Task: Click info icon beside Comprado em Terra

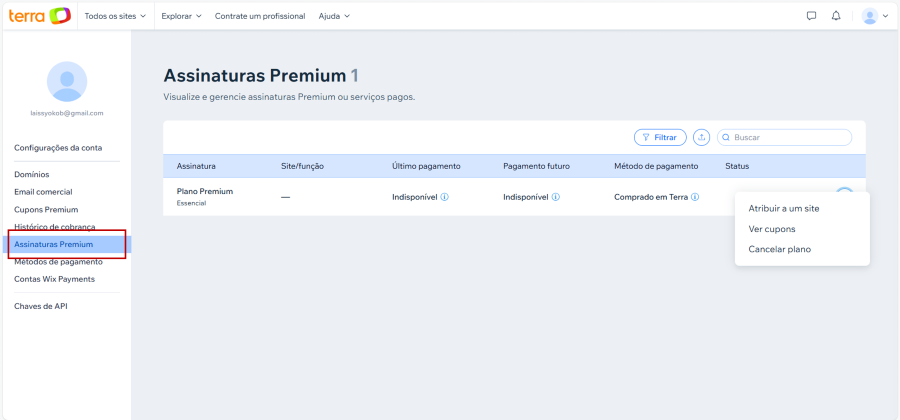Action: click(x=694, y=197)
